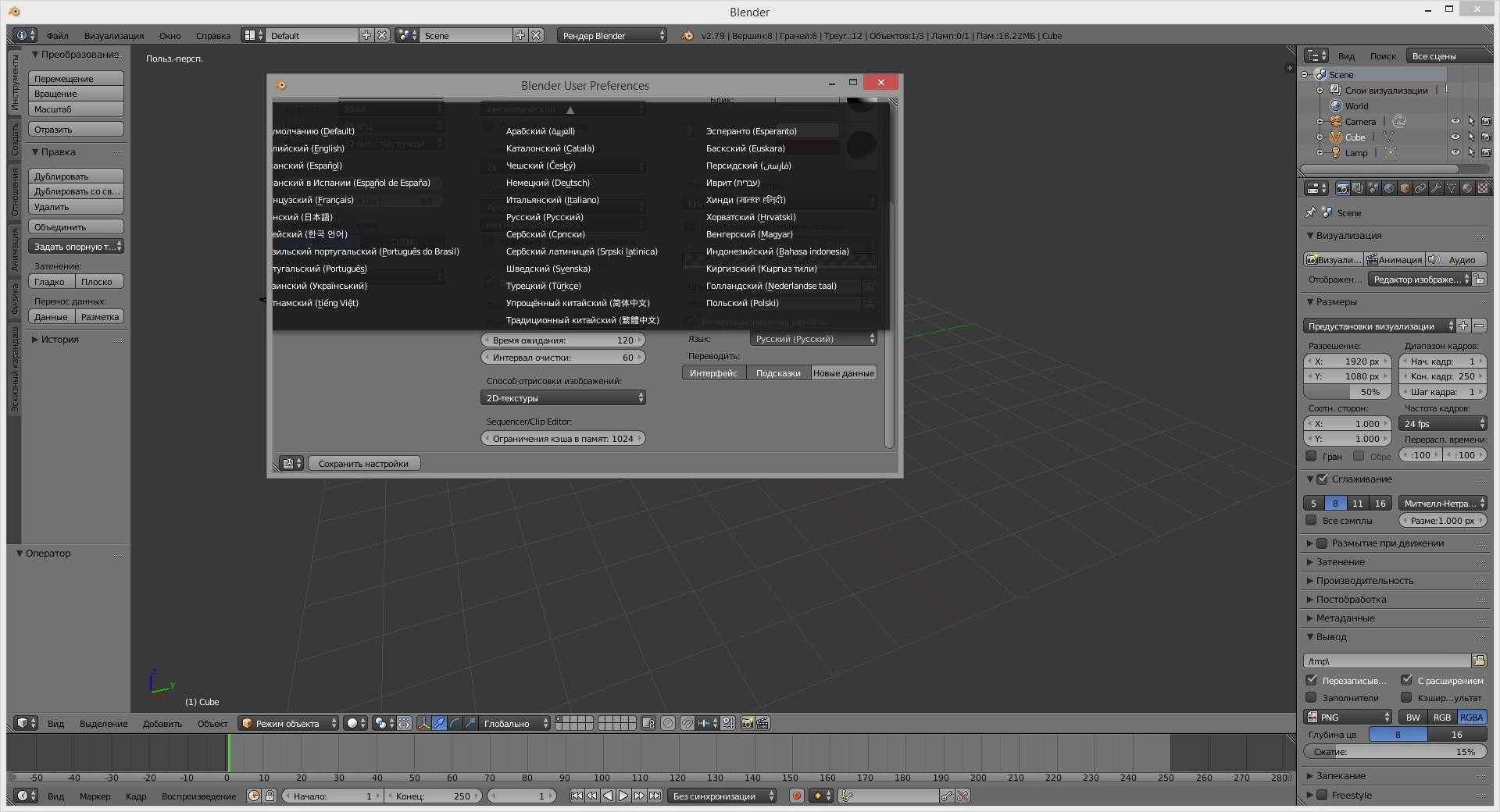
Task: Click the snap magnet icon in 3D header
Action: click(x=687, y=723)
